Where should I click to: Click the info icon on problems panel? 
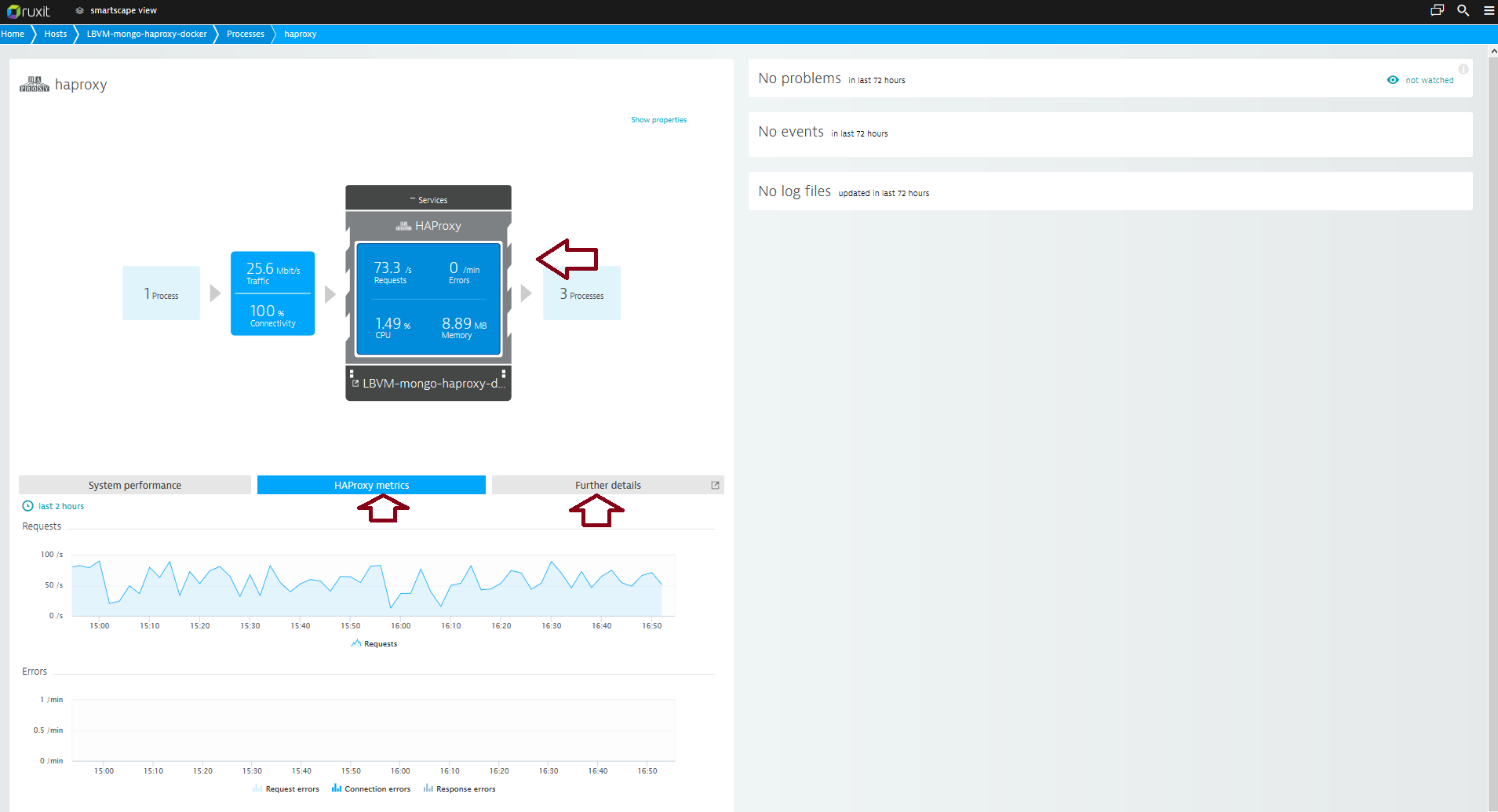1463,69
